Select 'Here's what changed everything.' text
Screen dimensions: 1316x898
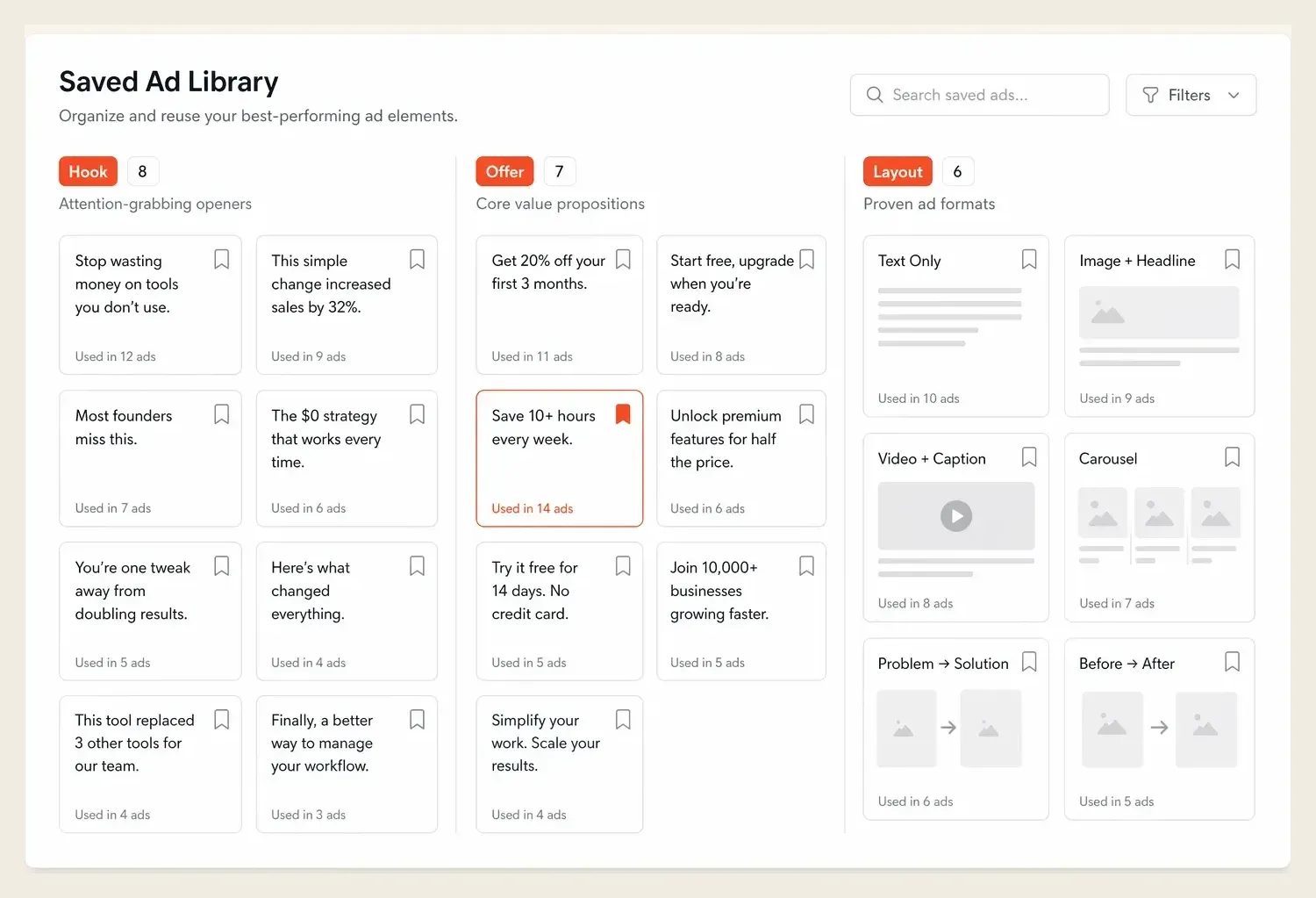point(311,591)
